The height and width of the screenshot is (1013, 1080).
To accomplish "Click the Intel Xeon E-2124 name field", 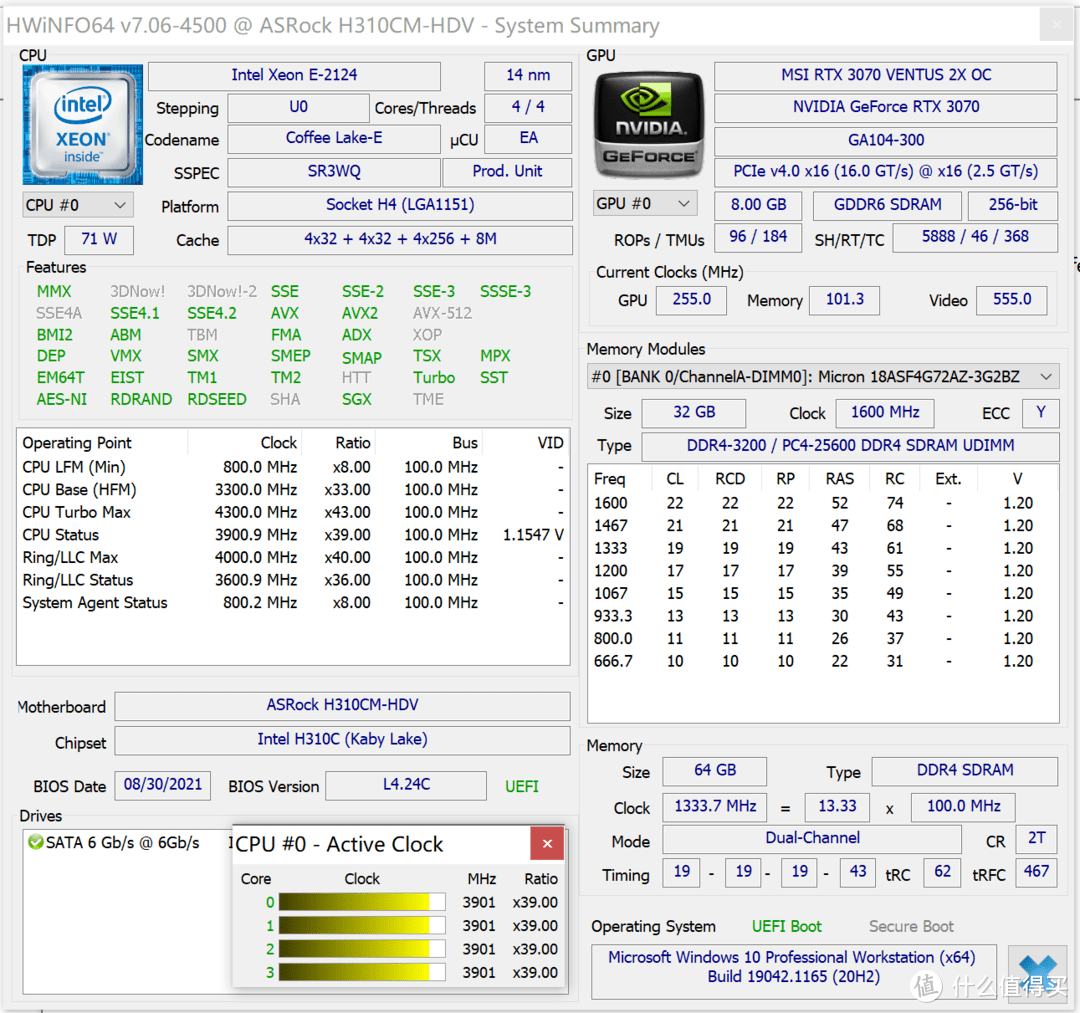I will [x=295, y=75].
